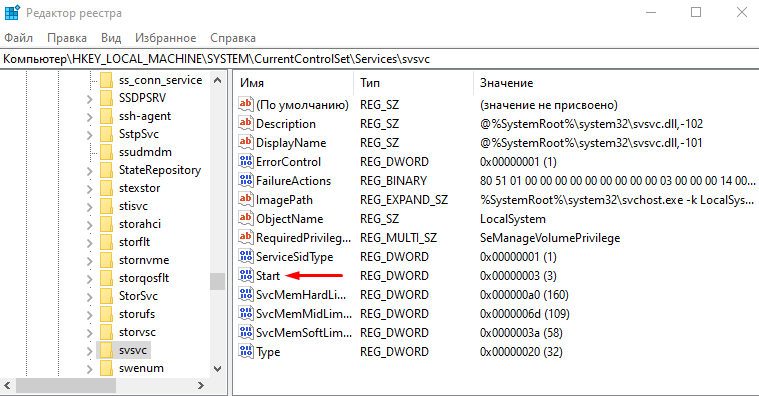The image size is (759, 396).
Task: Click the SeManageVolumePrivilege value data
Action: click(x=550, y=238)
